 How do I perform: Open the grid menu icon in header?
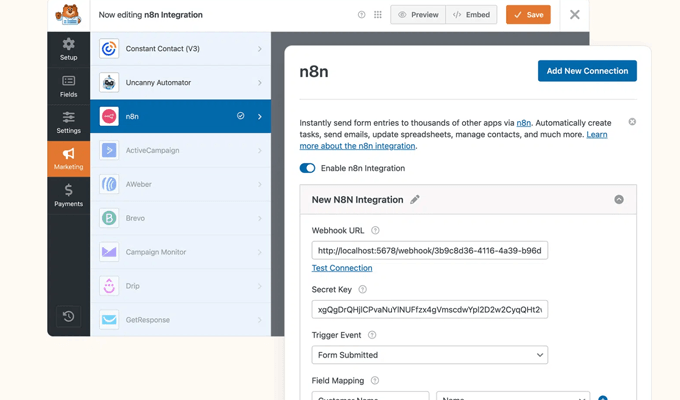coord(378,15)
